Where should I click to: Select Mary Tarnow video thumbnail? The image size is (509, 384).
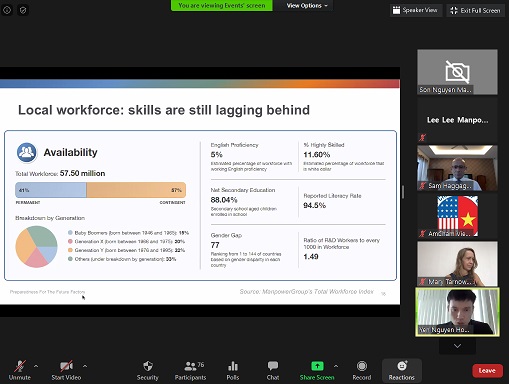coord(457,264)
